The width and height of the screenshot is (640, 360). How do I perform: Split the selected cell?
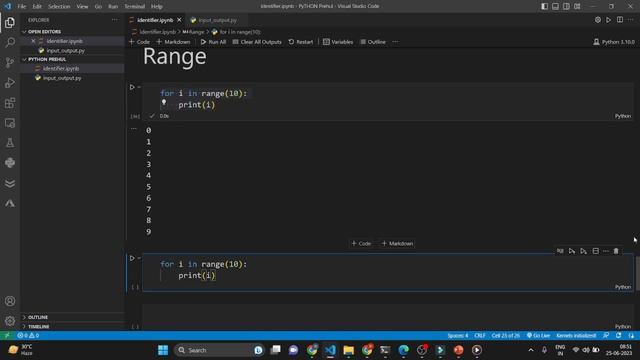click(x=596, y=251)
